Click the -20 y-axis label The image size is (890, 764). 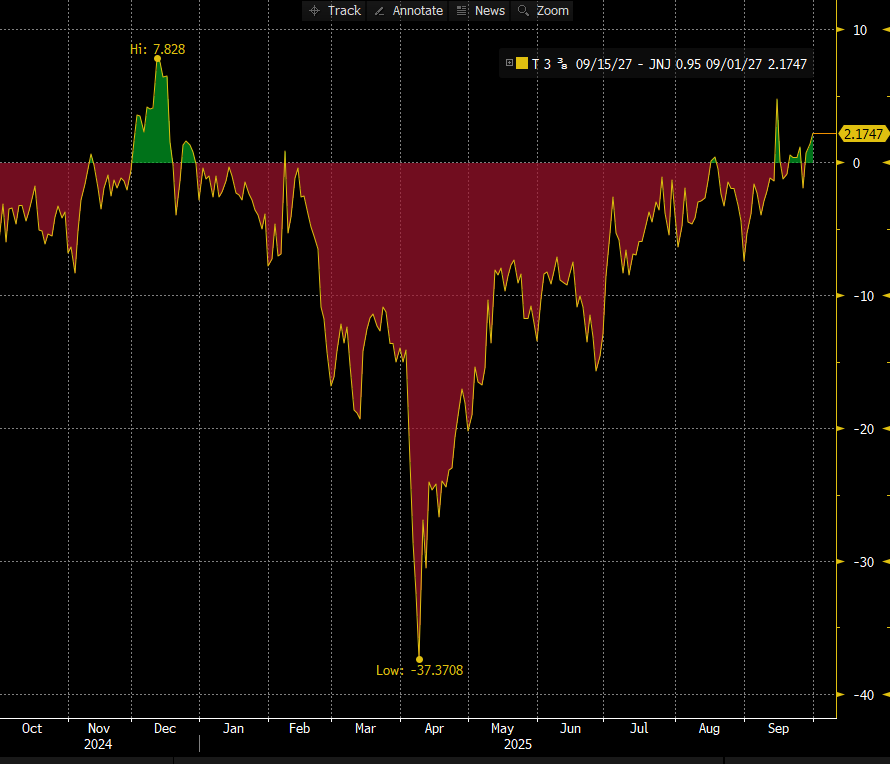point(863,429)
